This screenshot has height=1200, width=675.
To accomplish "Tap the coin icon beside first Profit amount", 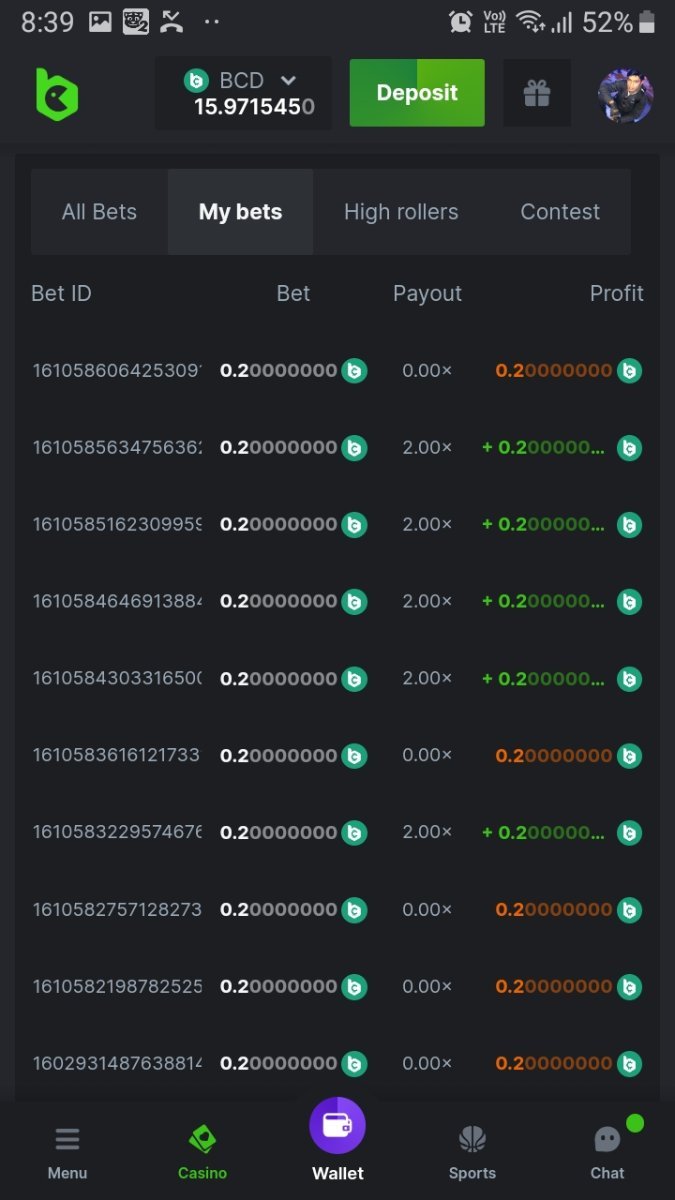I will [629, 371].
